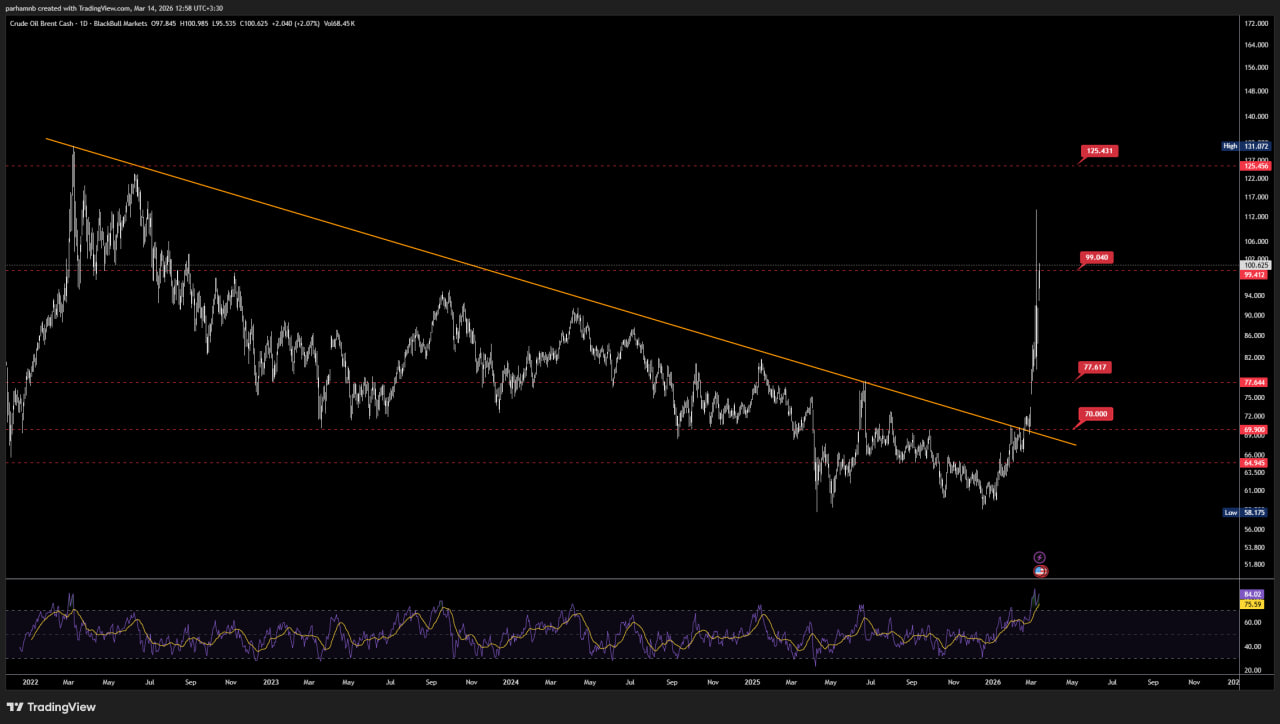Click the 2025 label on time axis
The width and height of the screenshot is (1280, 724).
coord(752,681)
